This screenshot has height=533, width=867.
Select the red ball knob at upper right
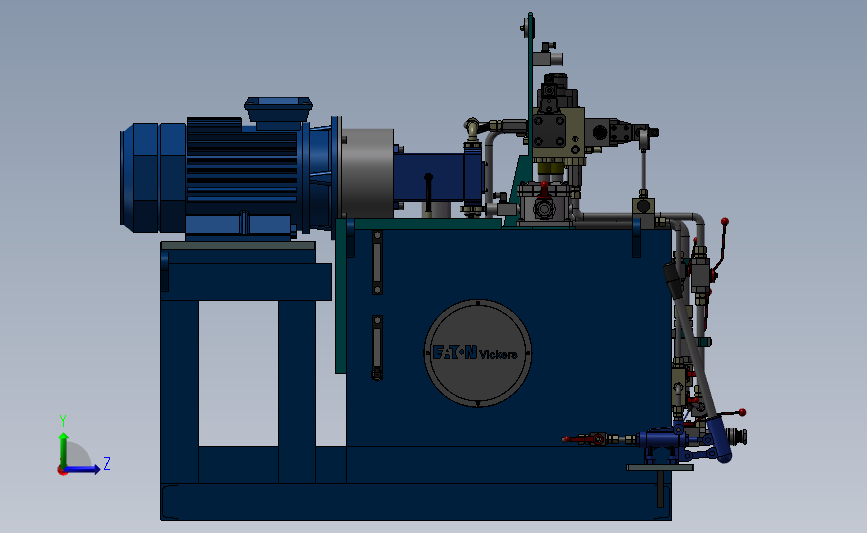[x=724, y=222]
